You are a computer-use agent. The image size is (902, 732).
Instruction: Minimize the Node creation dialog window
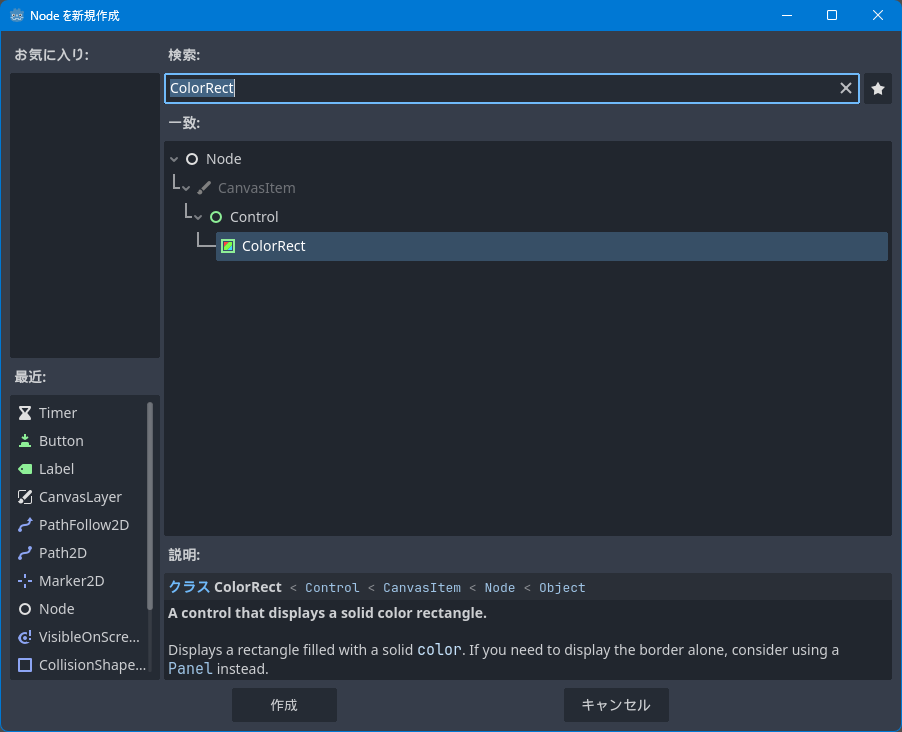(787, 16)
